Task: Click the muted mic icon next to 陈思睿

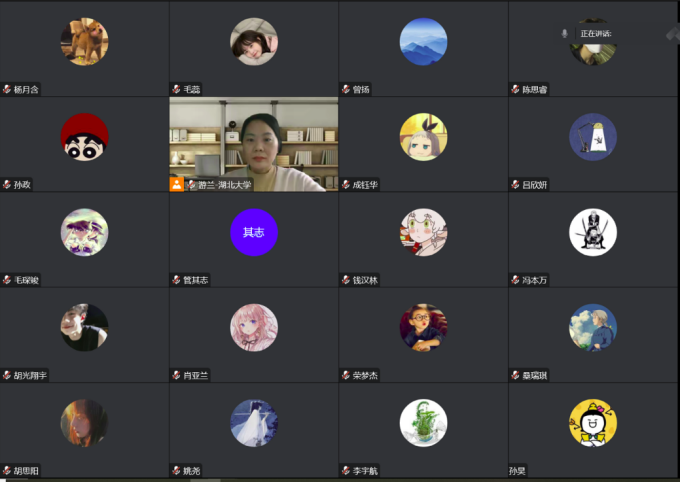Action: [516, 89]
